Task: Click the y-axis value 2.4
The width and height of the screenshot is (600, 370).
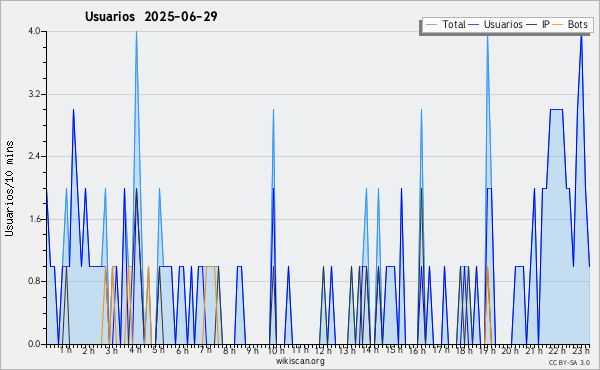Action: click(34, 156)
